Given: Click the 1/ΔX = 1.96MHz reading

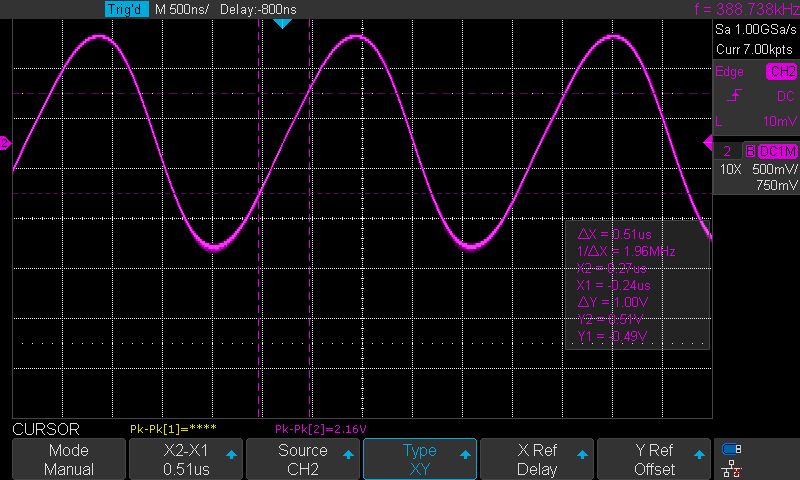Looking at the screenshot, I should (626, 251).
